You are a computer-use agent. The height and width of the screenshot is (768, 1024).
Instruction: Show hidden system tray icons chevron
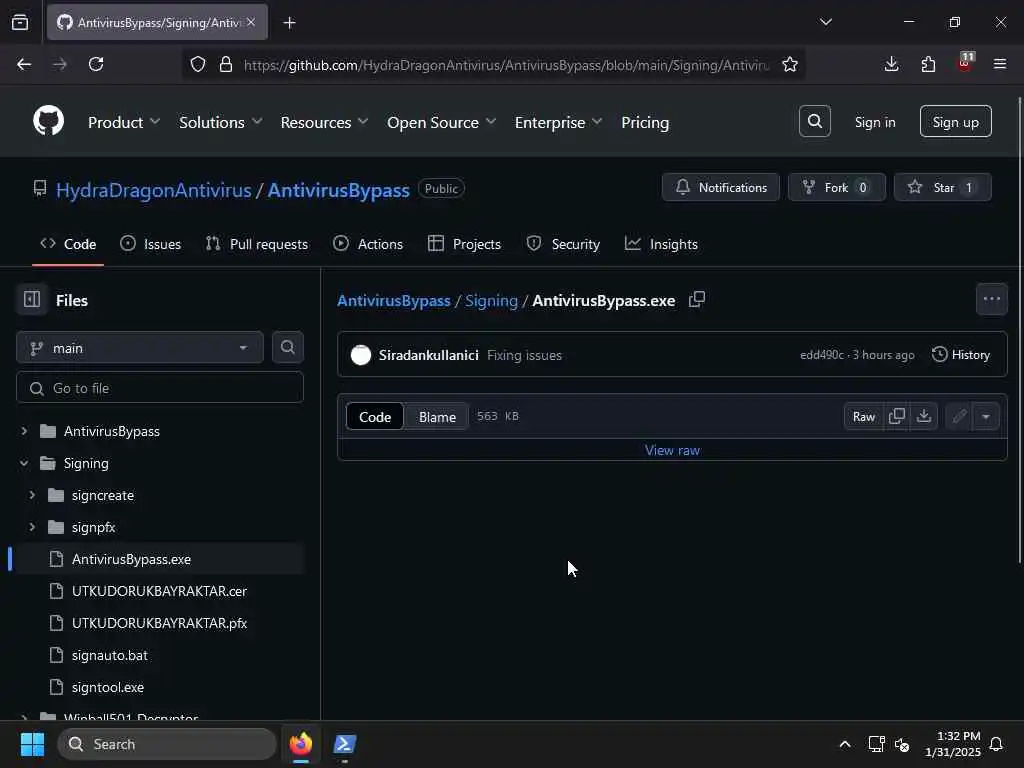tap(844, 744)
